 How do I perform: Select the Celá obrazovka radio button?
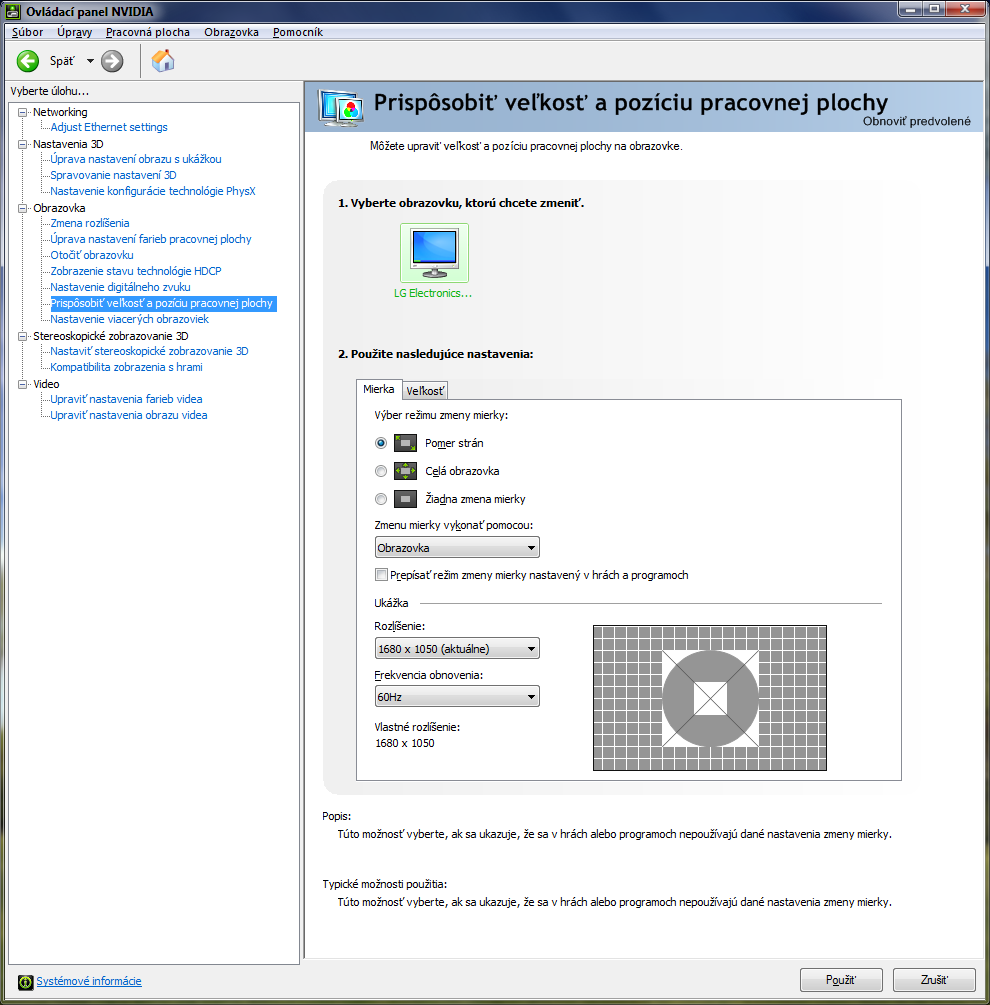point(381,471)
